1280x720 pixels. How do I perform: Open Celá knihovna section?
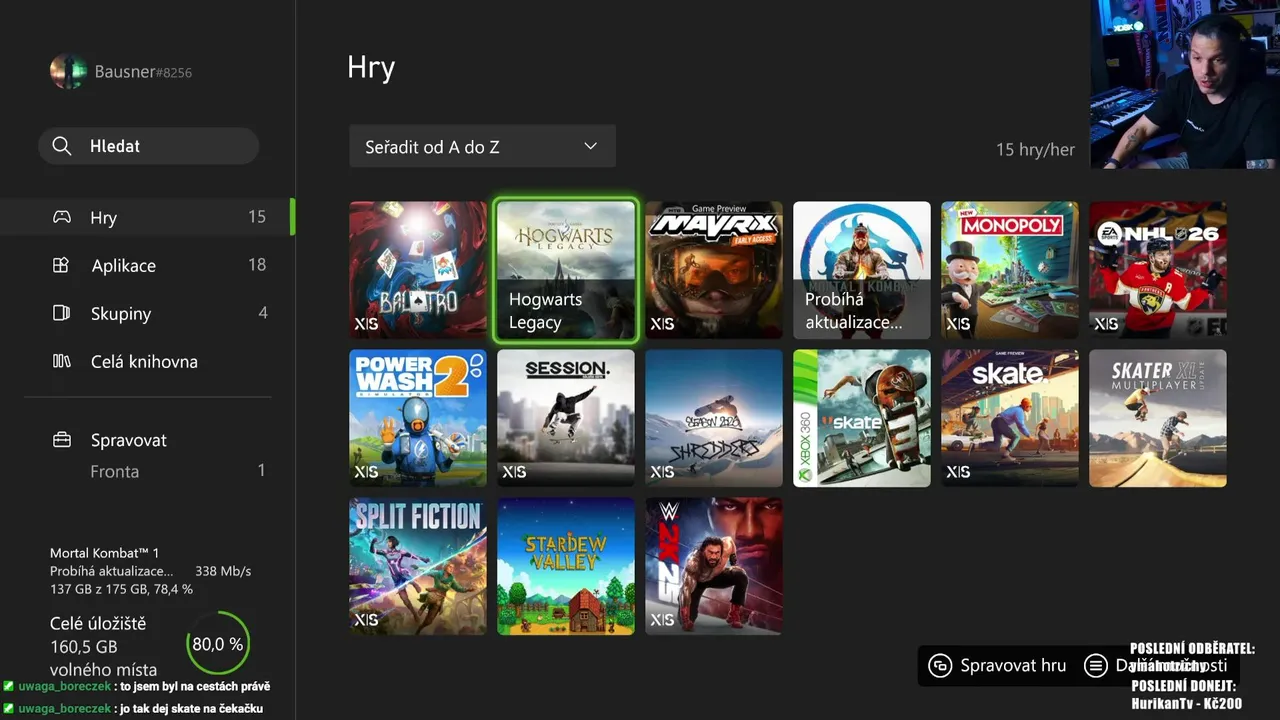click(x=148, y=361)
